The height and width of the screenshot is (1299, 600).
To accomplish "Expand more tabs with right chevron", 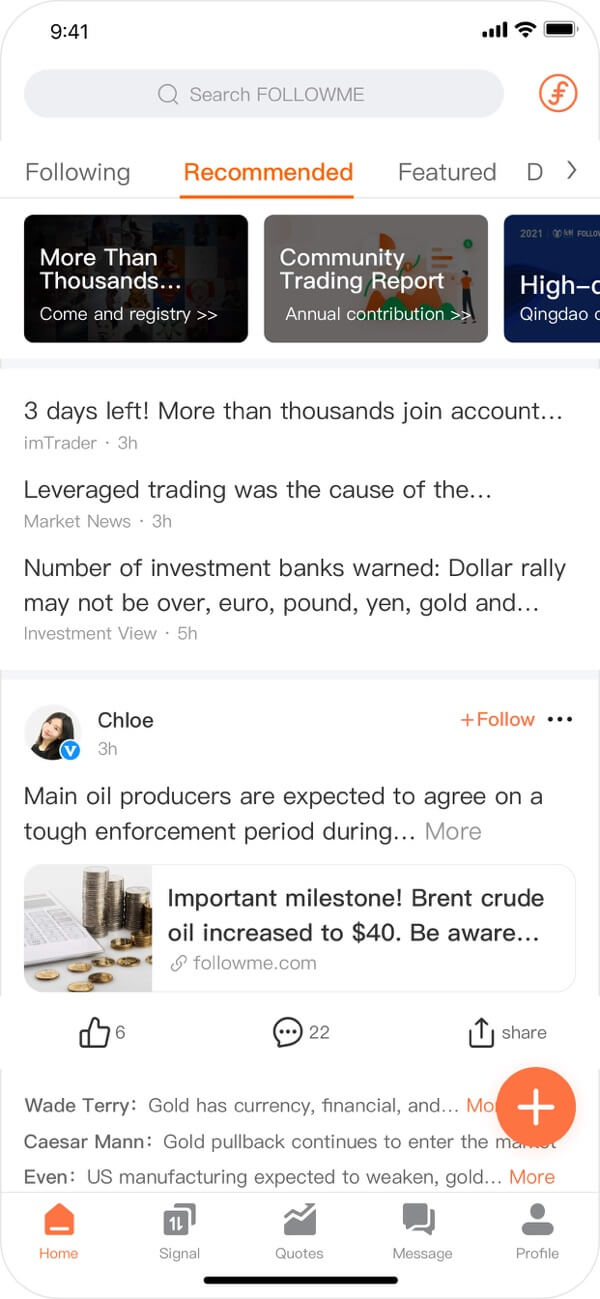I will coord(572,171).
